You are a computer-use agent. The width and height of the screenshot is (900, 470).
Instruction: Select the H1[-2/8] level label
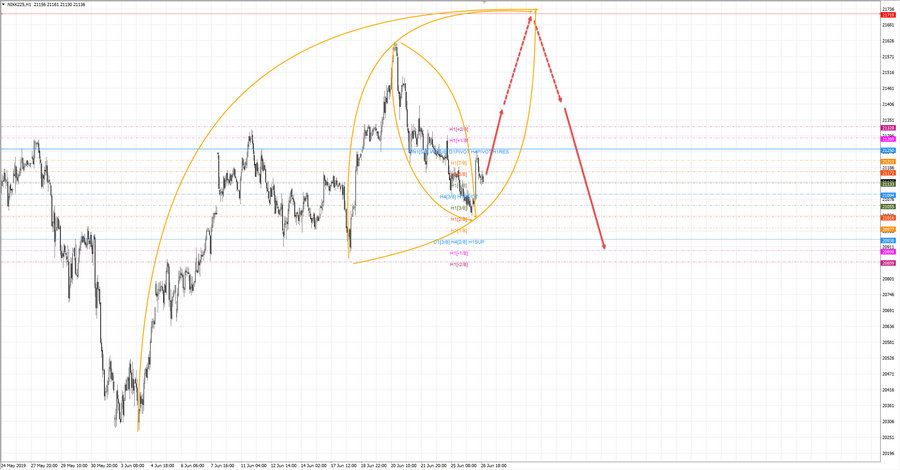pyautogui.click(x=459, y=264)
